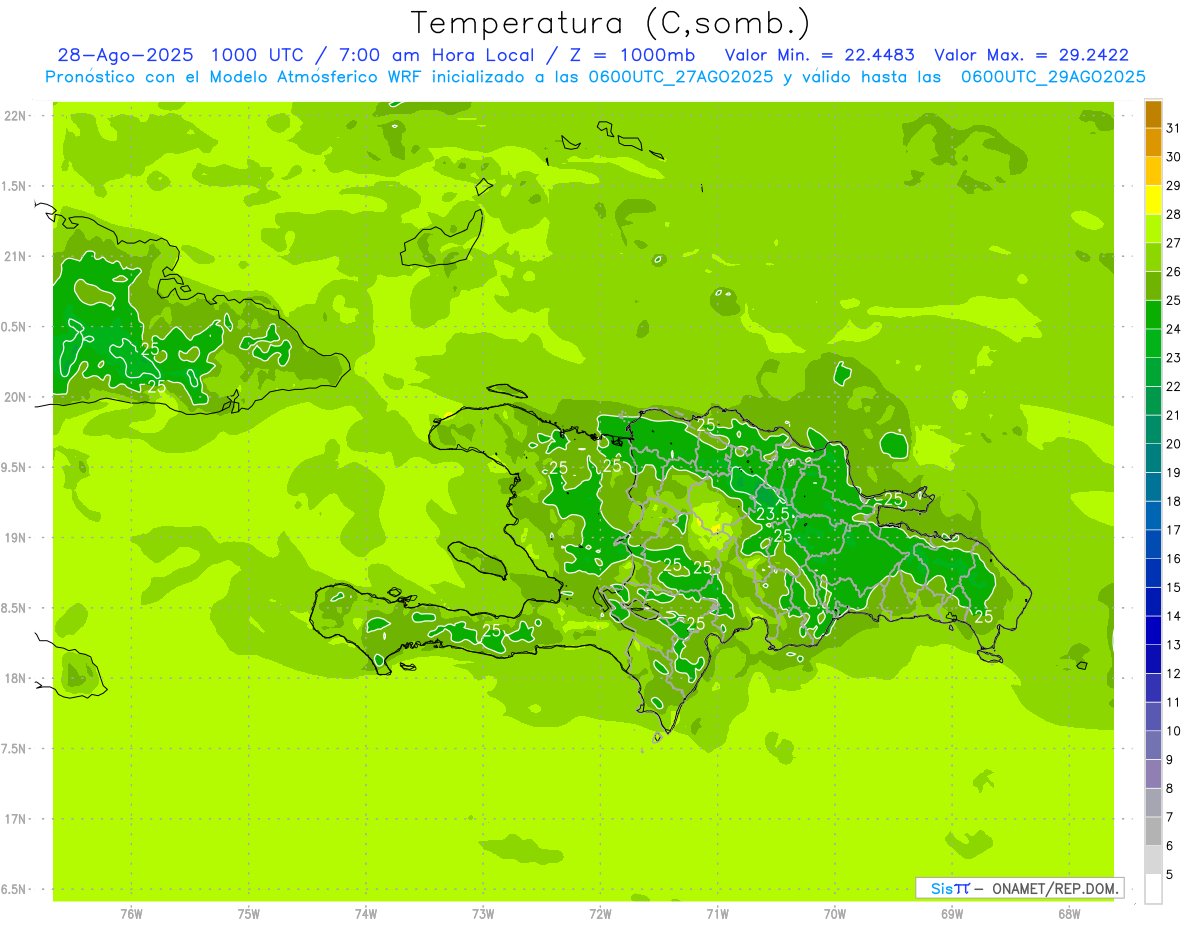Click the legend value '29'
Viewport: 1200px width, 927px height.
[1174, 186]
